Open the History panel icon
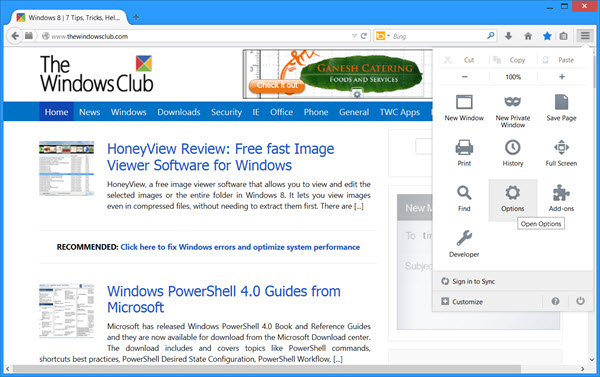Image resolution: width=600 pixels, height=377 pixels. coord(512,147)
